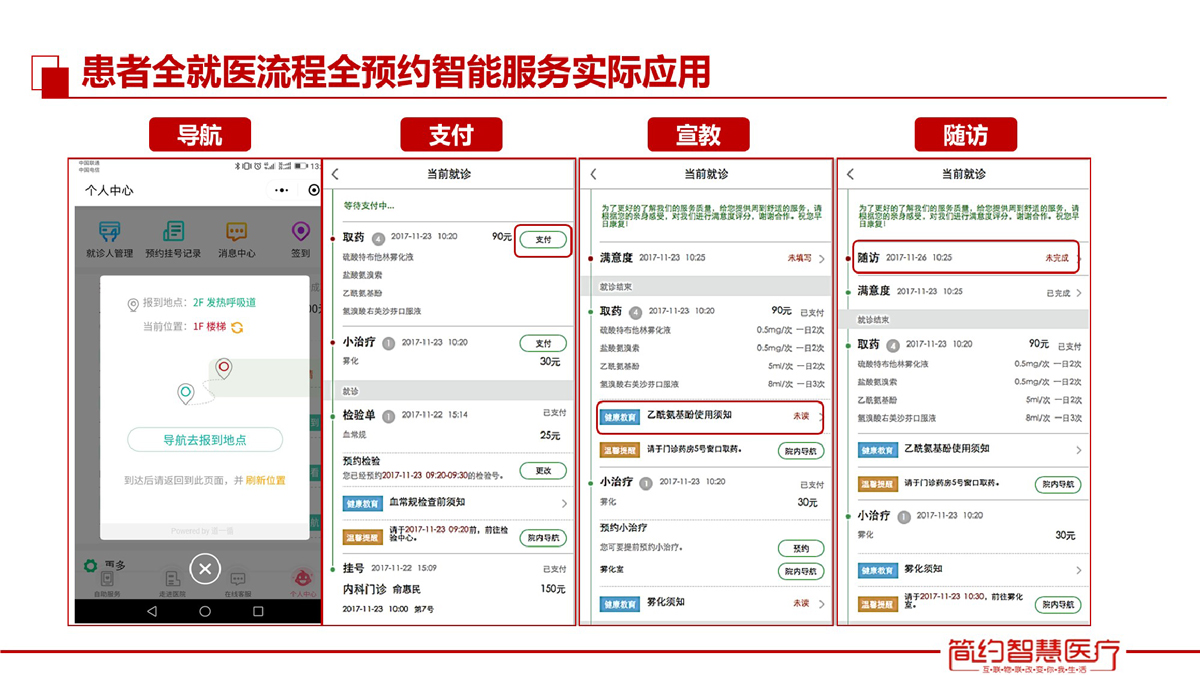Click the red 随访 label above fourth phone

[966, 134]
